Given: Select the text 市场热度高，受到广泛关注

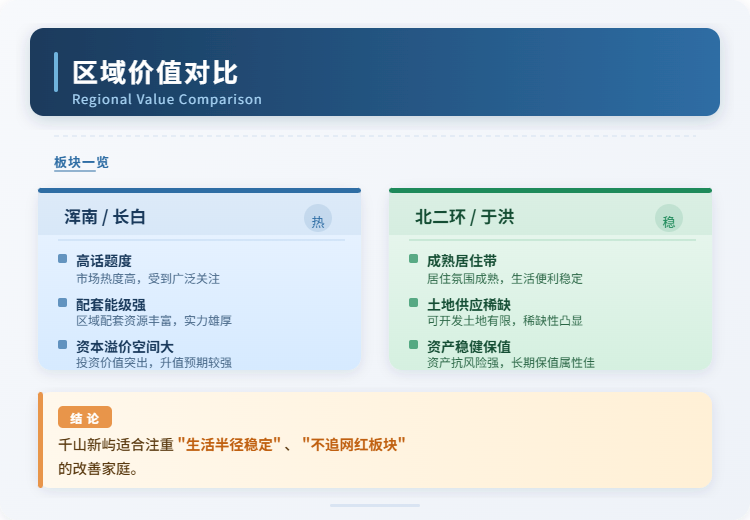Looking at the screenshot, I should tap(148, 278).
